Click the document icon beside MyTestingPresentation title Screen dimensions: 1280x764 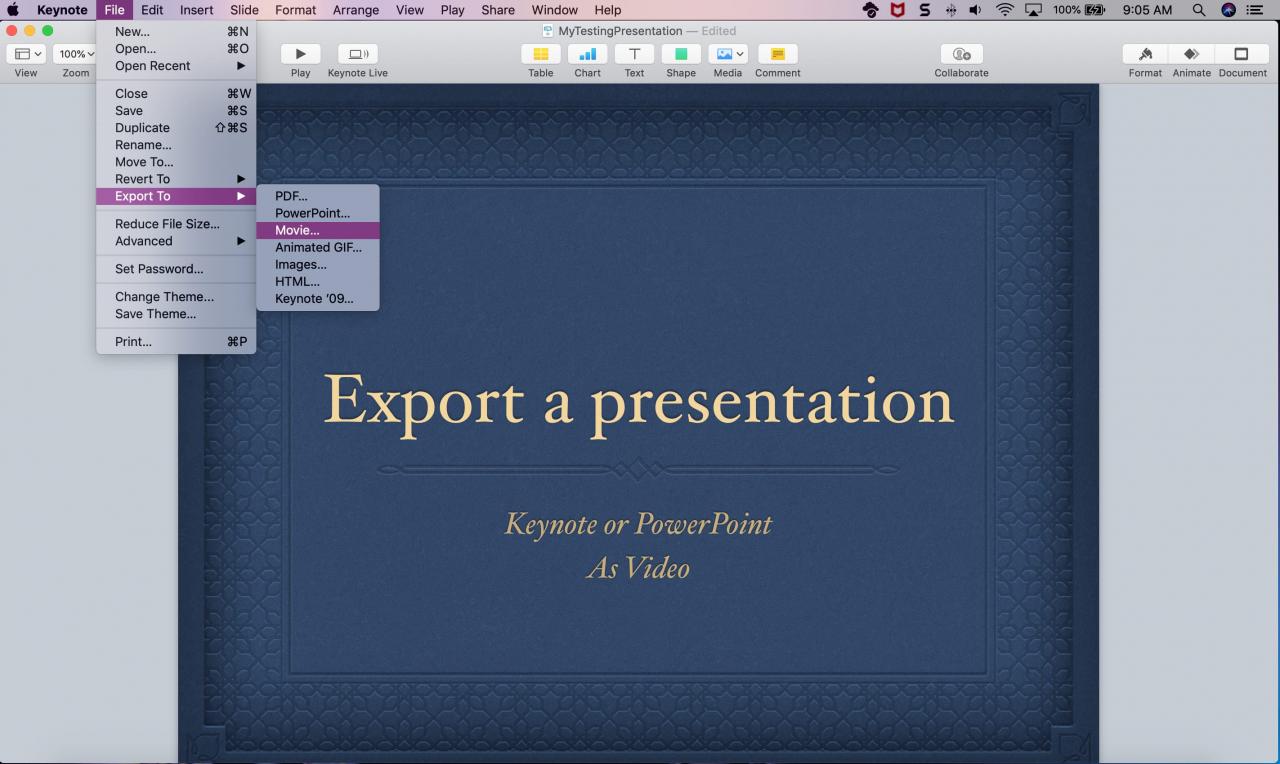pos(548,31)
